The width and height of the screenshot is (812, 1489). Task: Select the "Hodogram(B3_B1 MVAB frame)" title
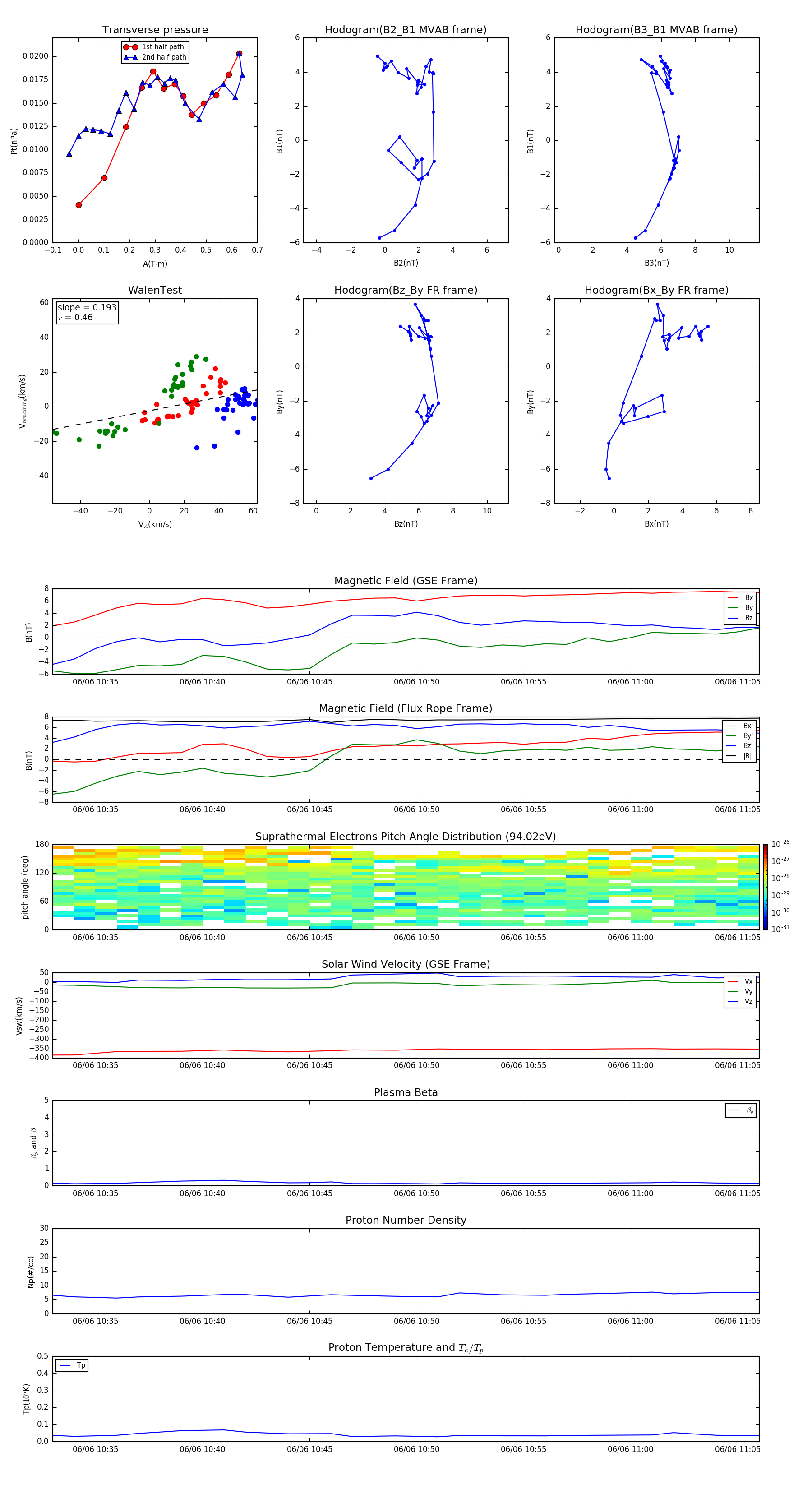coord(656,30)
